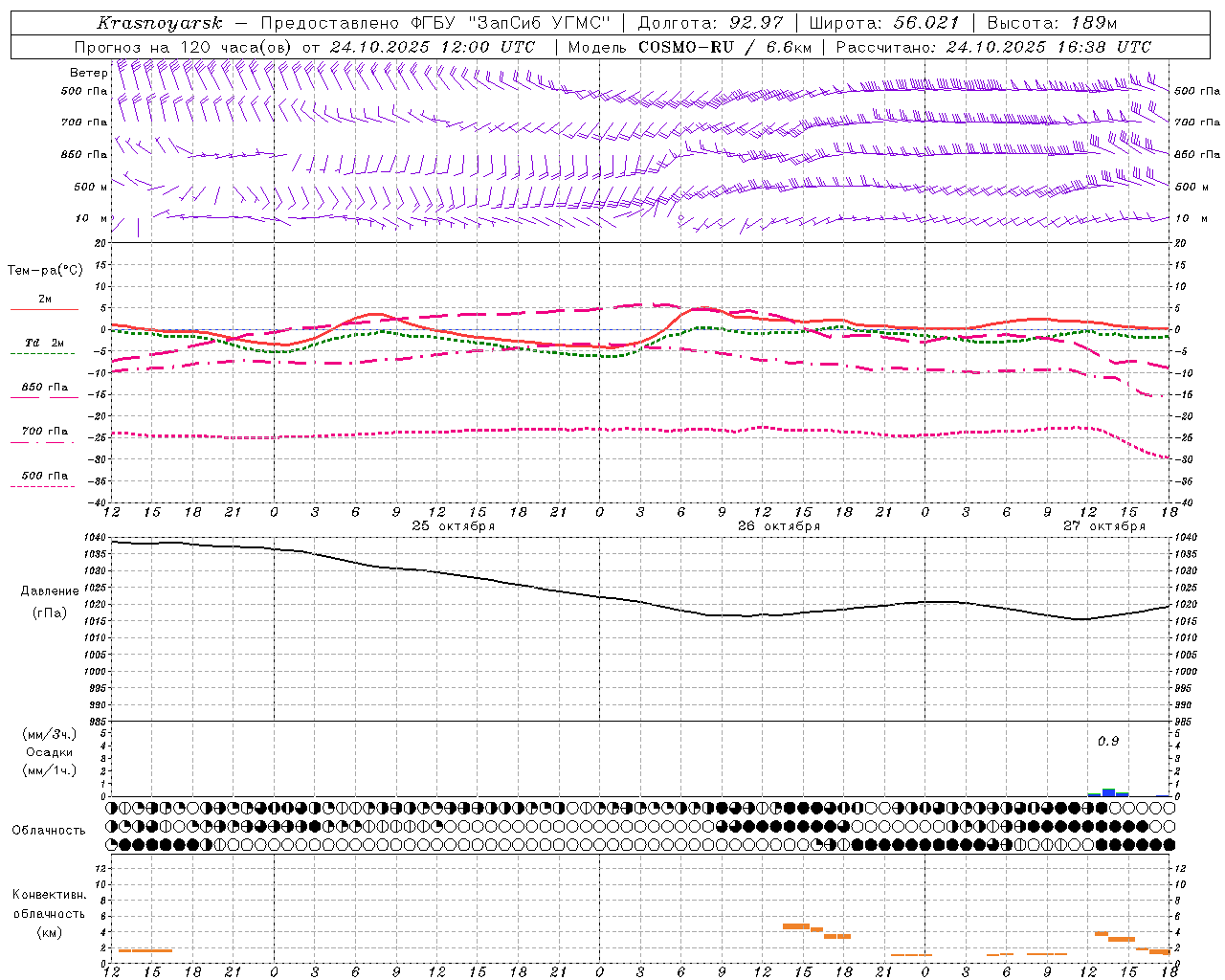Click the 500 гПа temperature legend entry
Screen dimensions: 1225x980
pyautogui.click(x=44, y=476)
